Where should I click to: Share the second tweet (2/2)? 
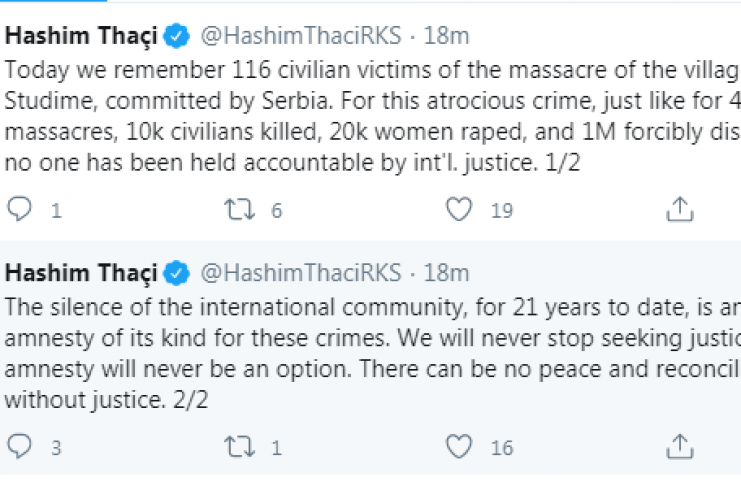pyautogui.click(x=680, y=447)
